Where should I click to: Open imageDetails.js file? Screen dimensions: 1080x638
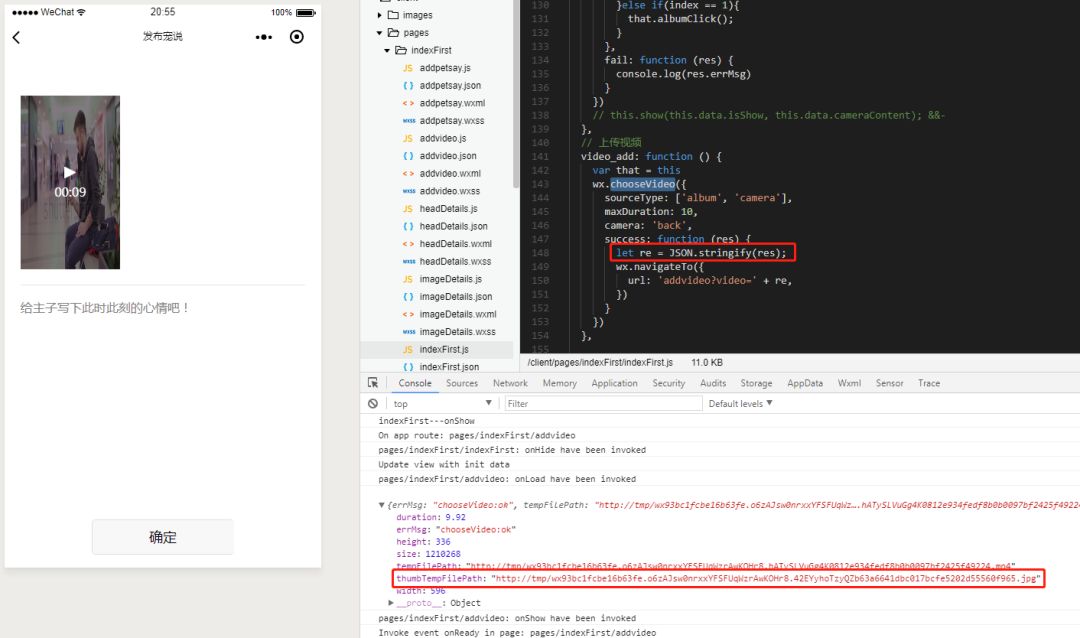[x=450, y=279]
